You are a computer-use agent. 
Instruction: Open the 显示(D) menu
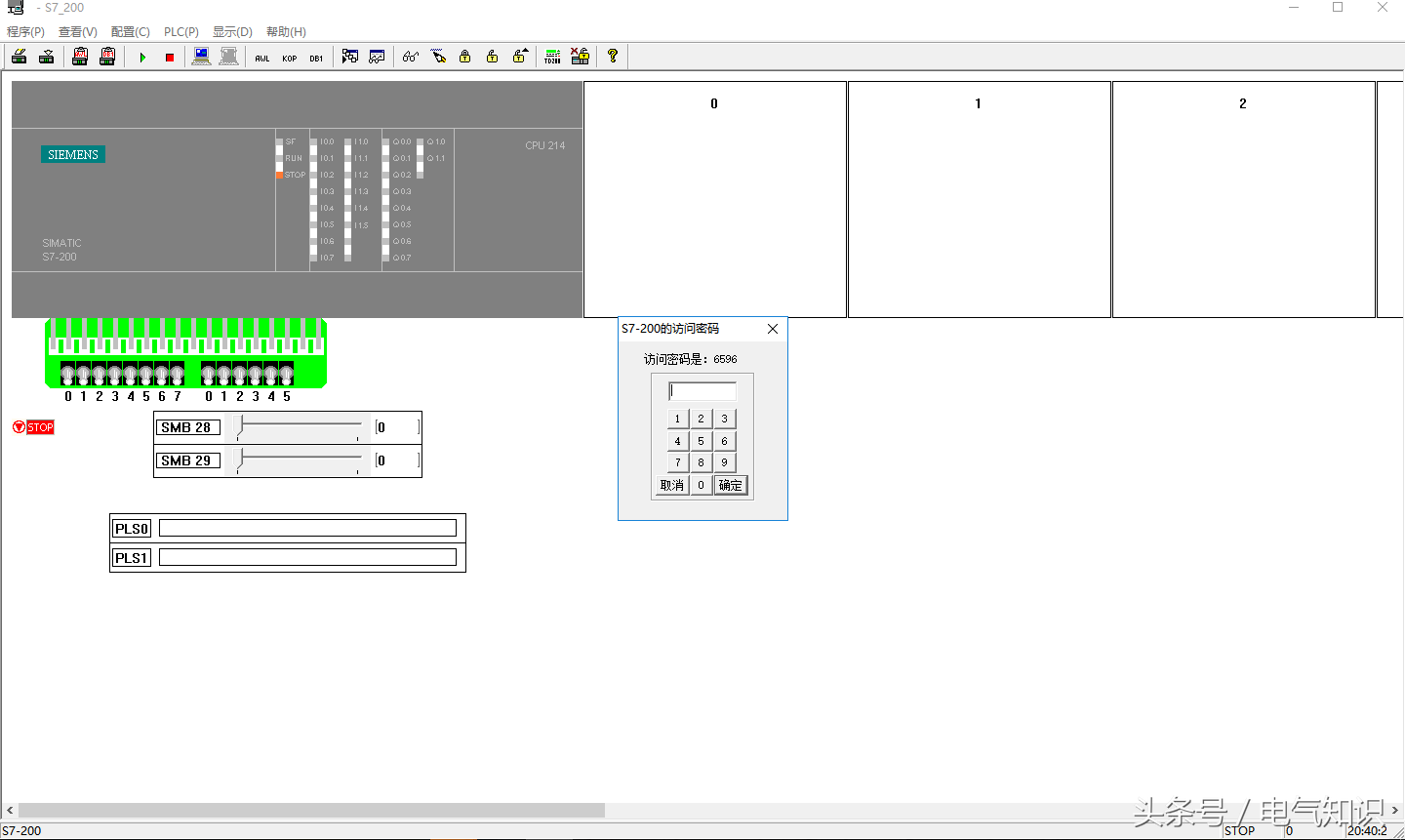coord(232,32)
